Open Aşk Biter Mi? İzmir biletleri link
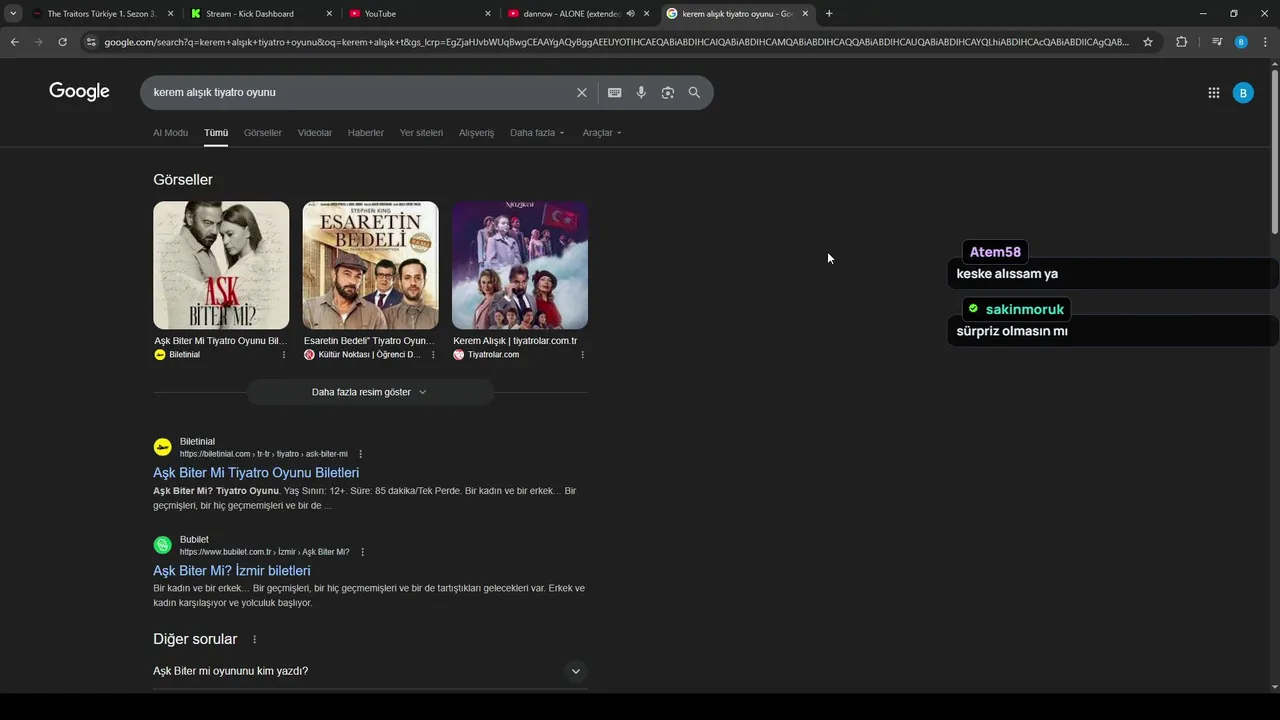 tap(232, 571)
